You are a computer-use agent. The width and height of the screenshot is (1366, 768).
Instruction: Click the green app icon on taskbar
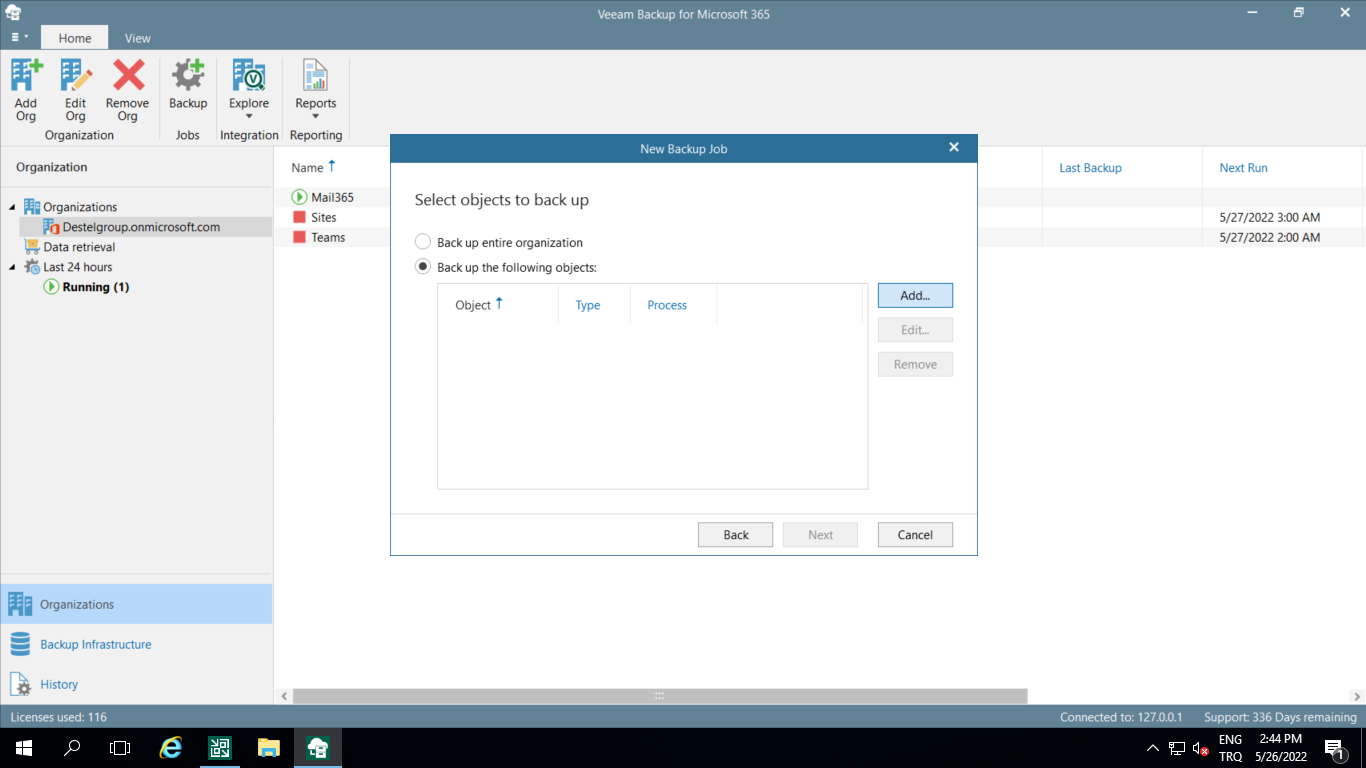pyautogui.click(x=220, y=748)
